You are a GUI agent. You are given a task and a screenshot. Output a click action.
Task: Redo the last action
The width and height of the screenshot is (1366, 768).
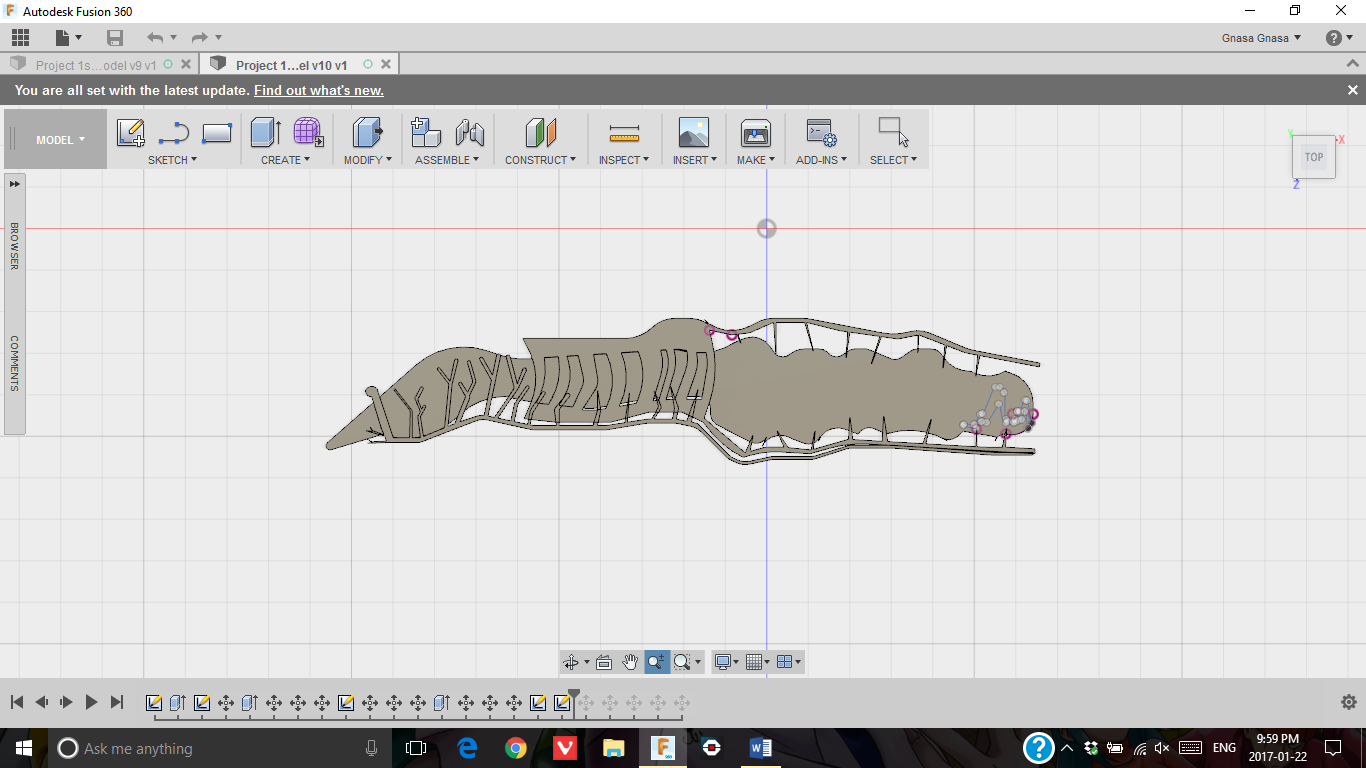pos(200,38)
